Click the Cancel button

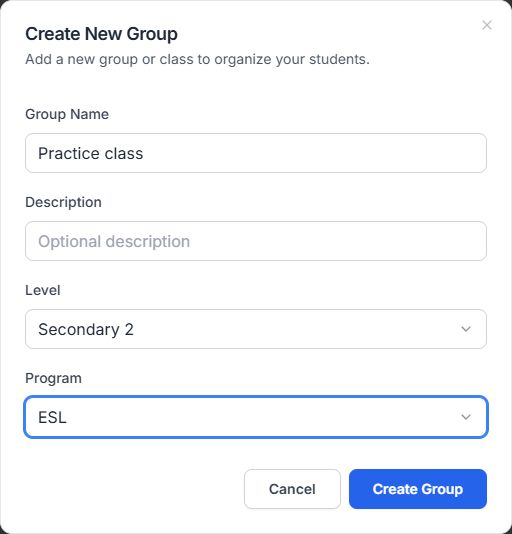click(292, 489)
